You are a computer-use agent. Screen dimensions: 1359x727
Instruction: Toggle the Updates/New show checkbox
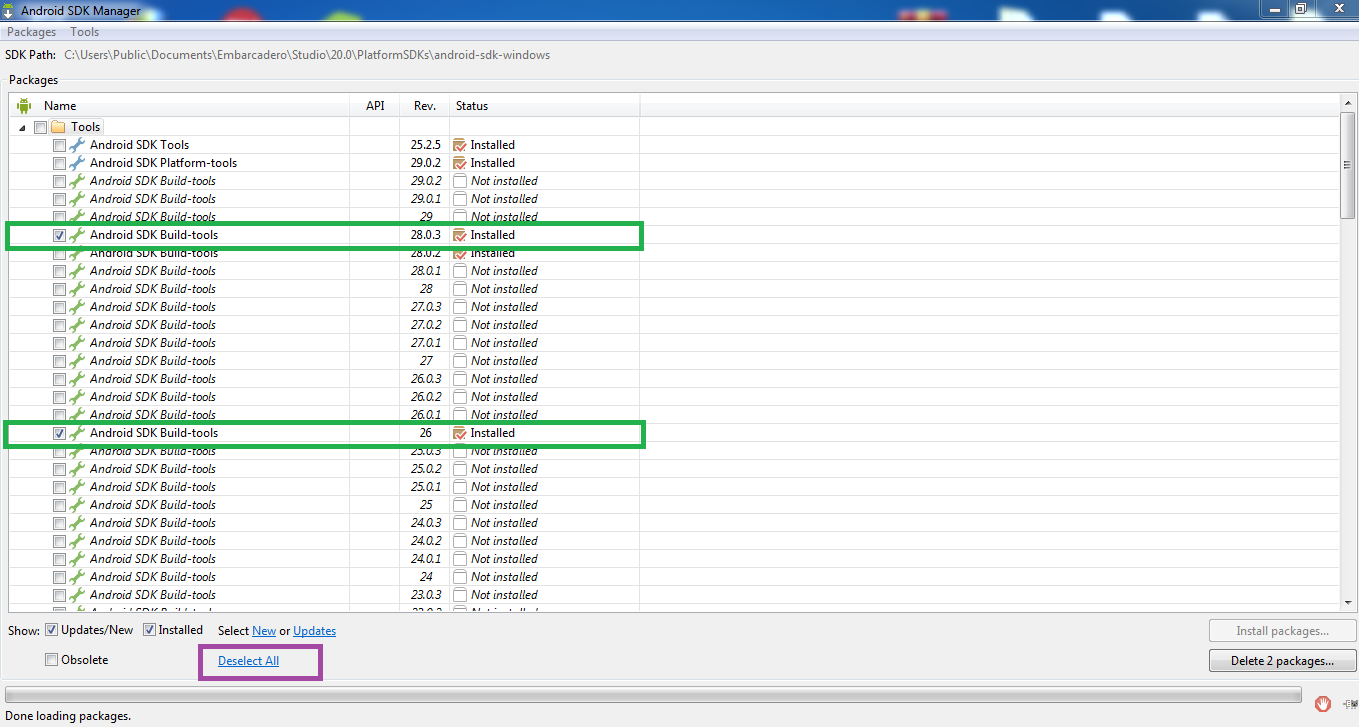tap(51, 630)
